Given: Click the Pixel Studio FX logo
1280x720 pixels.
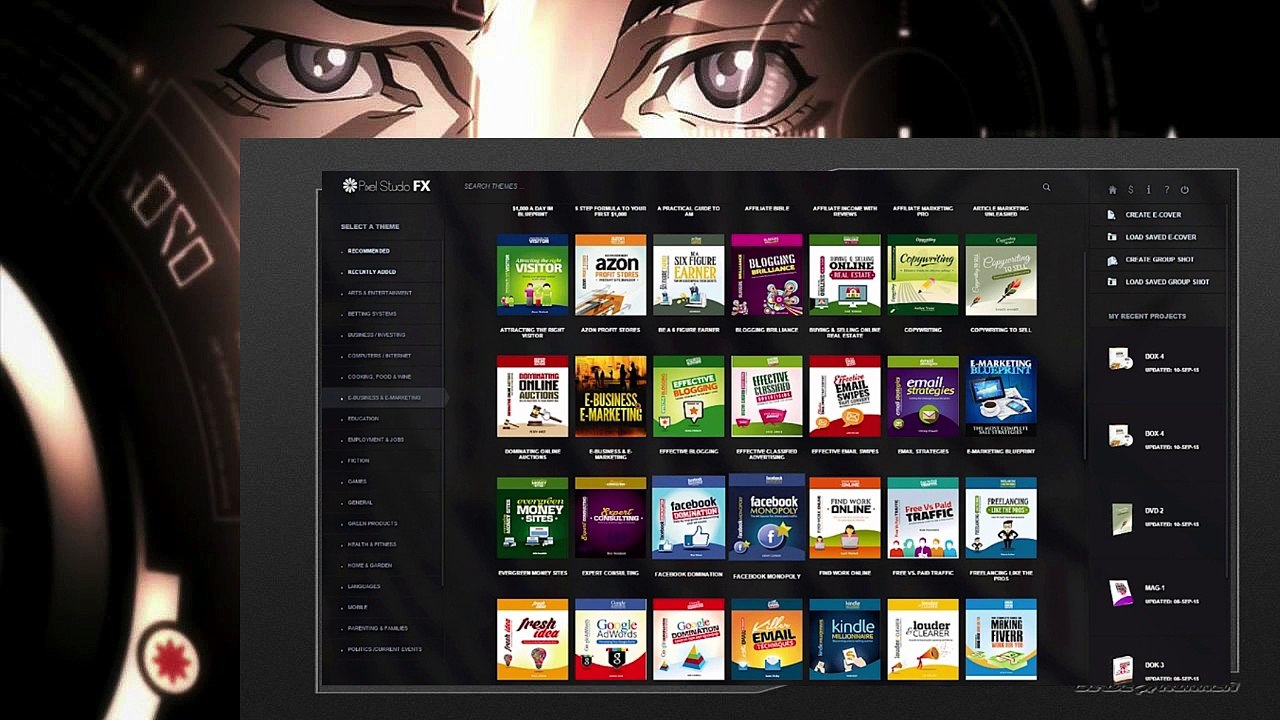Looking at the screenshot, I should 386,185.
